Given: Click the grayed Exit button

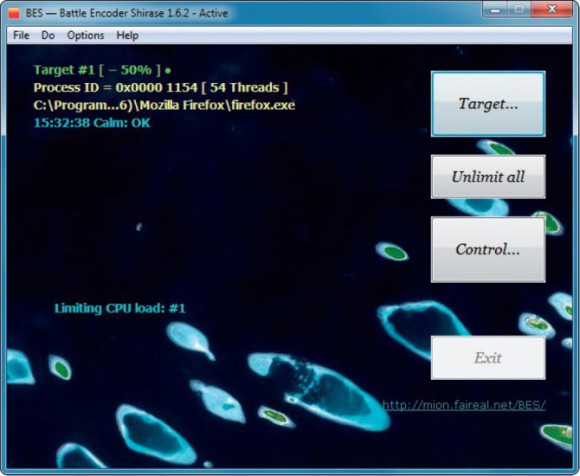Looking at the screenshot, I should tap(488, 358).
